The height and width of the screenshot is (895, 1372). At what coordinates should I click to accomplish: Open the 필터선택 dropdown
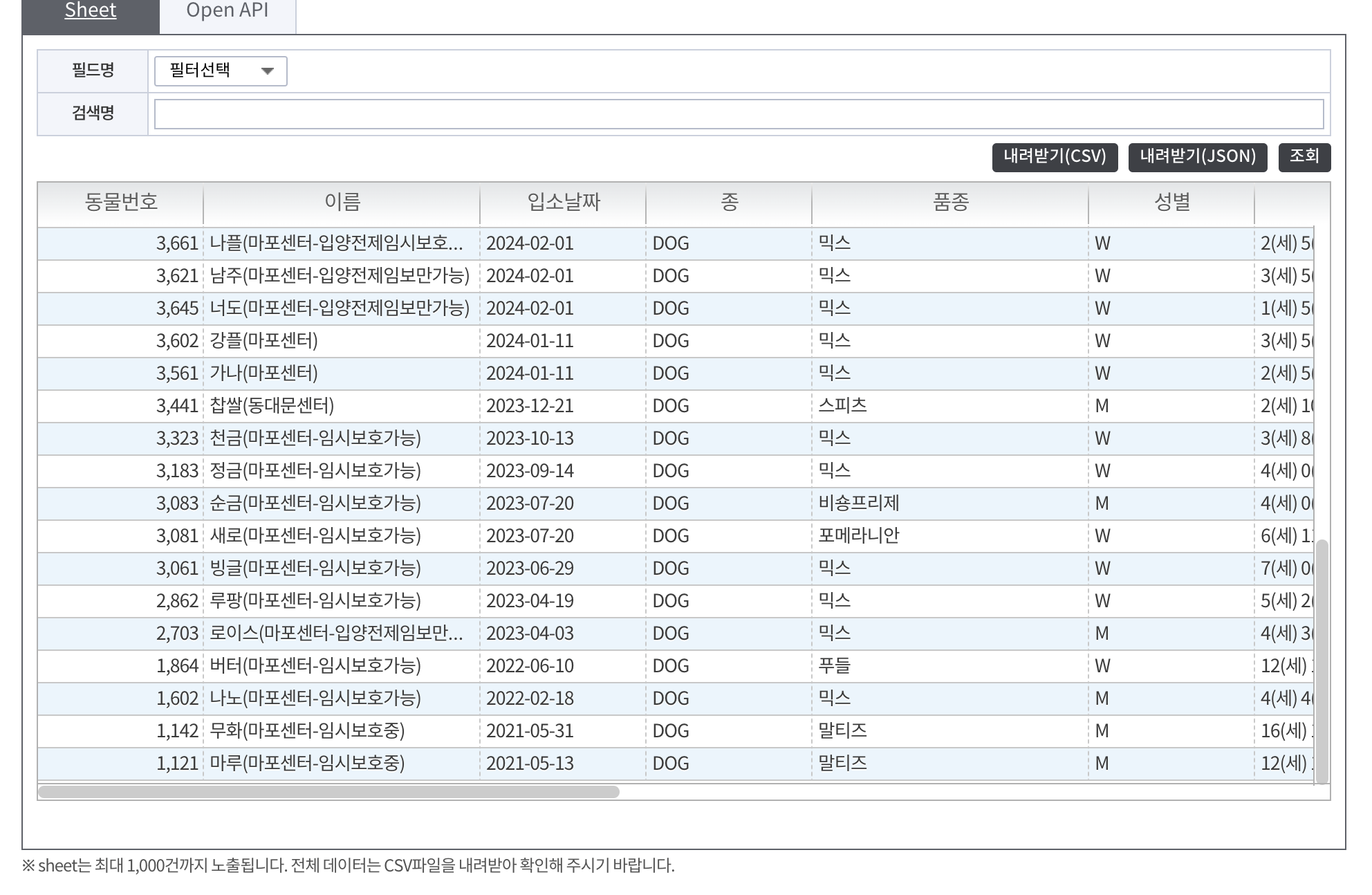click(x=220, y=71)
